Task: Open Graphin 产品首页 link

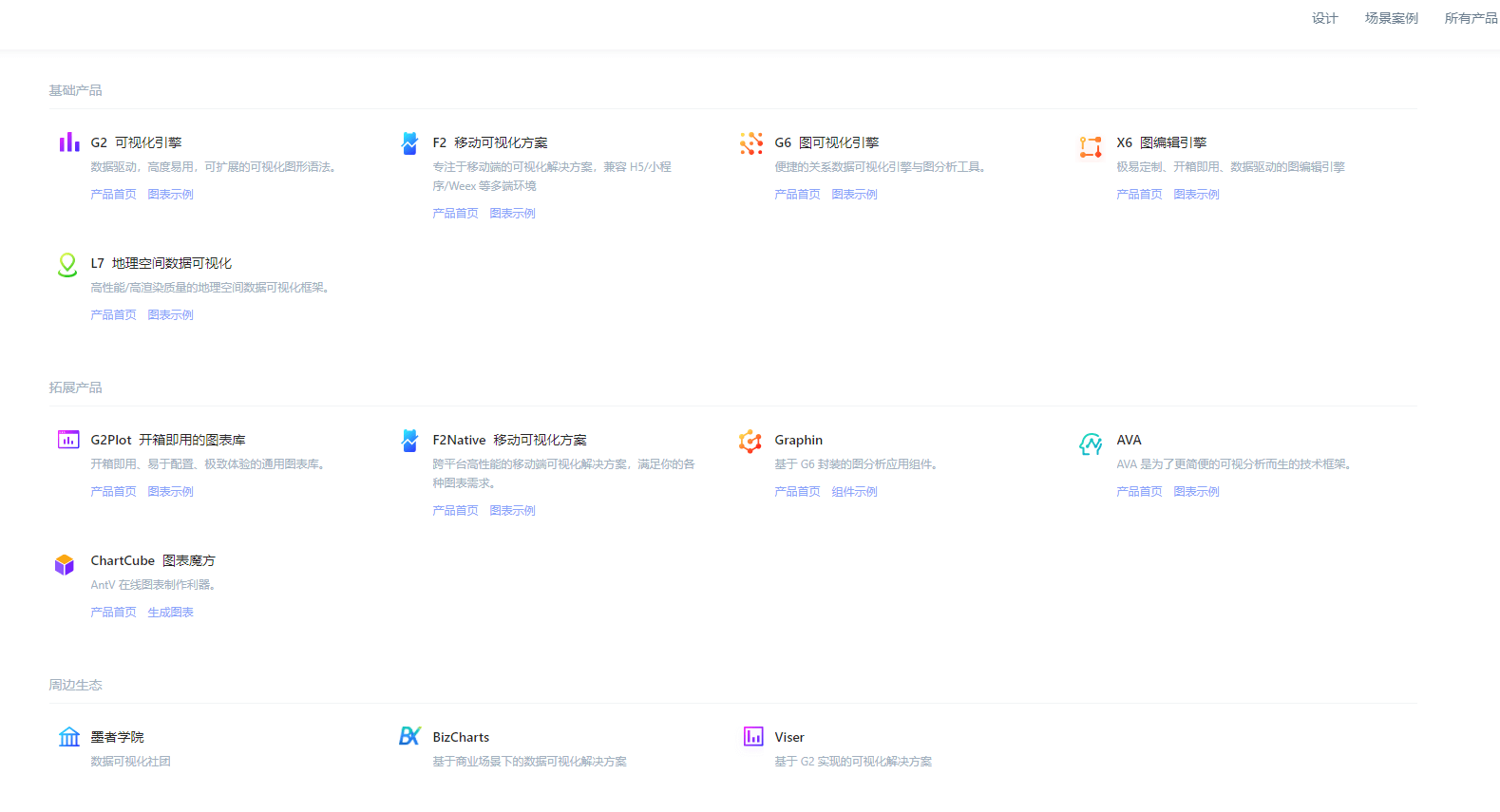Action: pyautogui.click(x=797, y=491)
